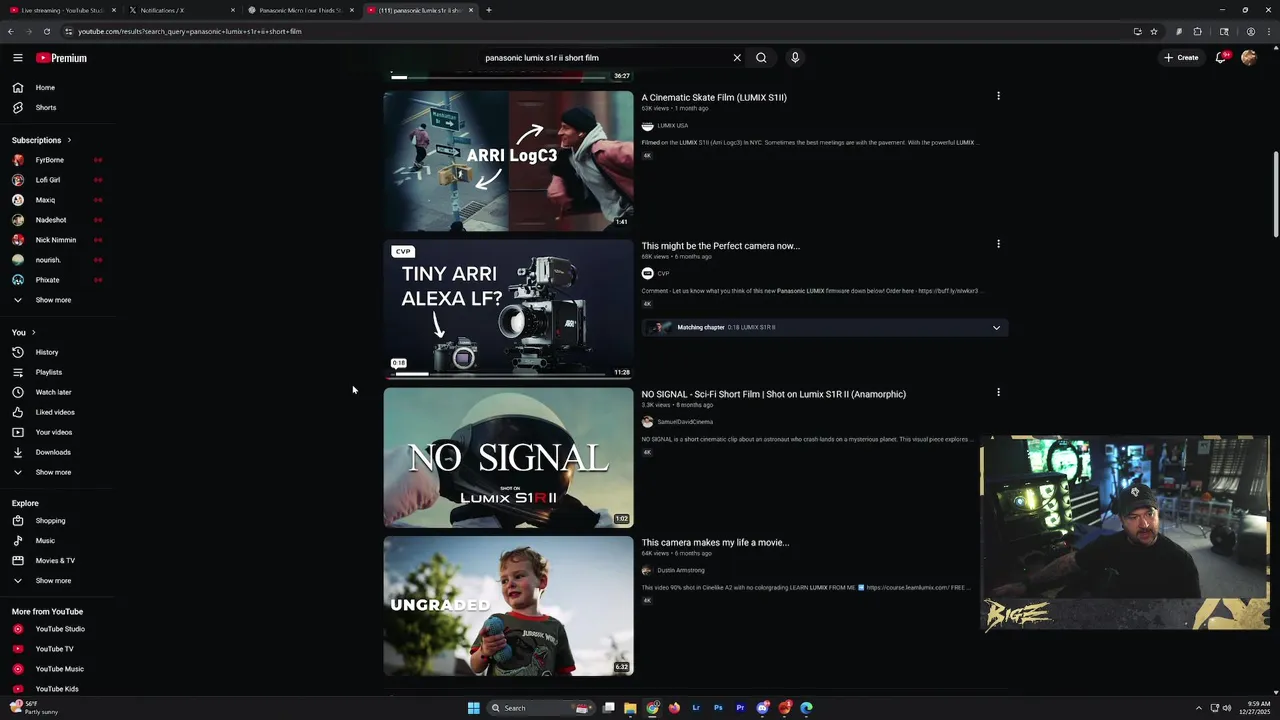Click the browser address bar URL
This screenshot has width=1280, height=720.
pos(190,31)
